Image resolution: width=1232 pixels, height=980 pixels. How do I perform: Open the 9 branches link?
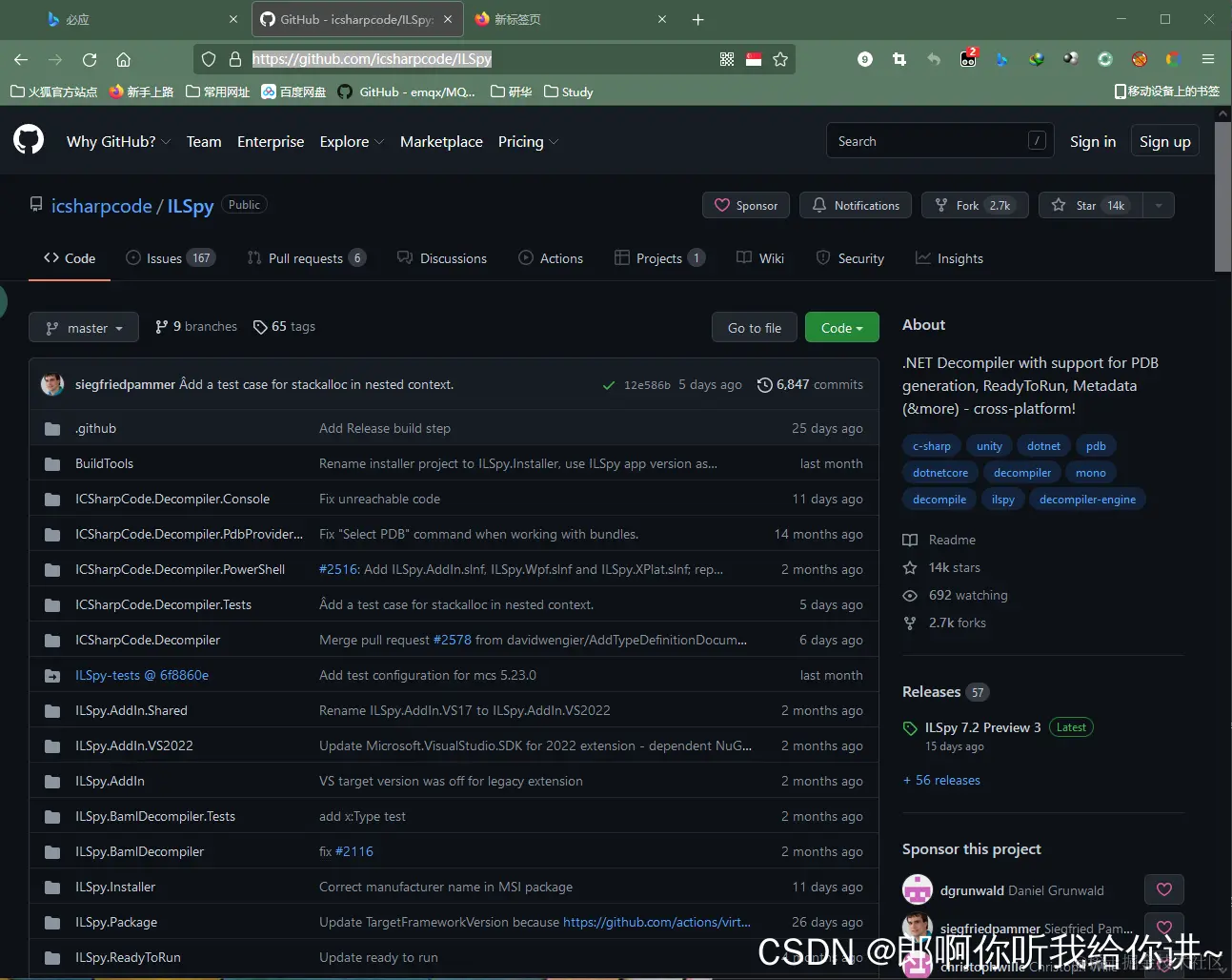click(196, 327)
